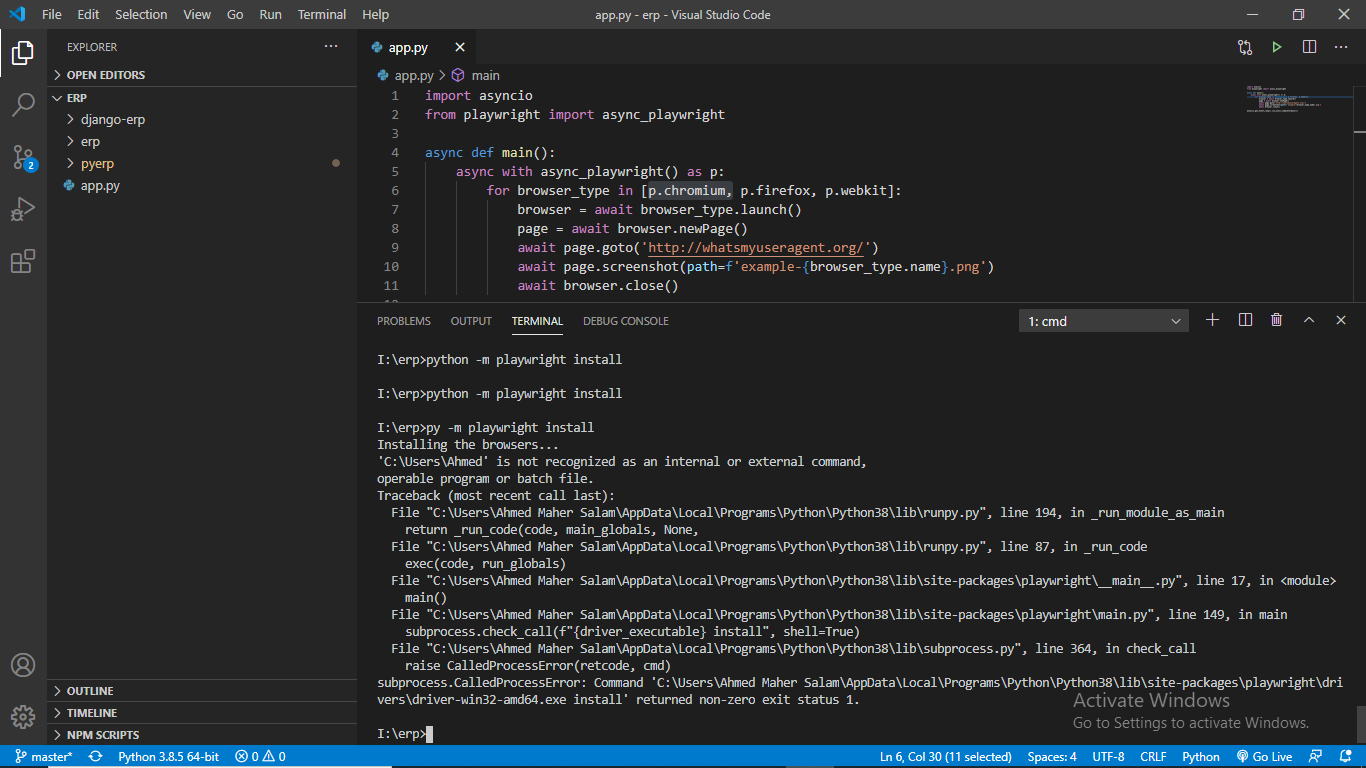Close the terminal panel

pos(1341,320)
